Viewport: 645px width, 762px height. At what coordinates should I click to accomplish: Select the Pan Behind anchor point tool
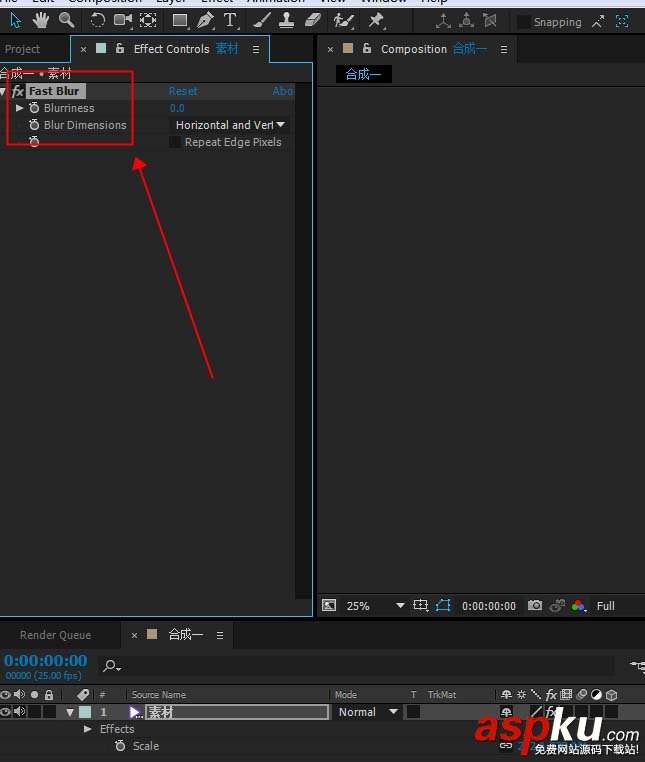148,20
